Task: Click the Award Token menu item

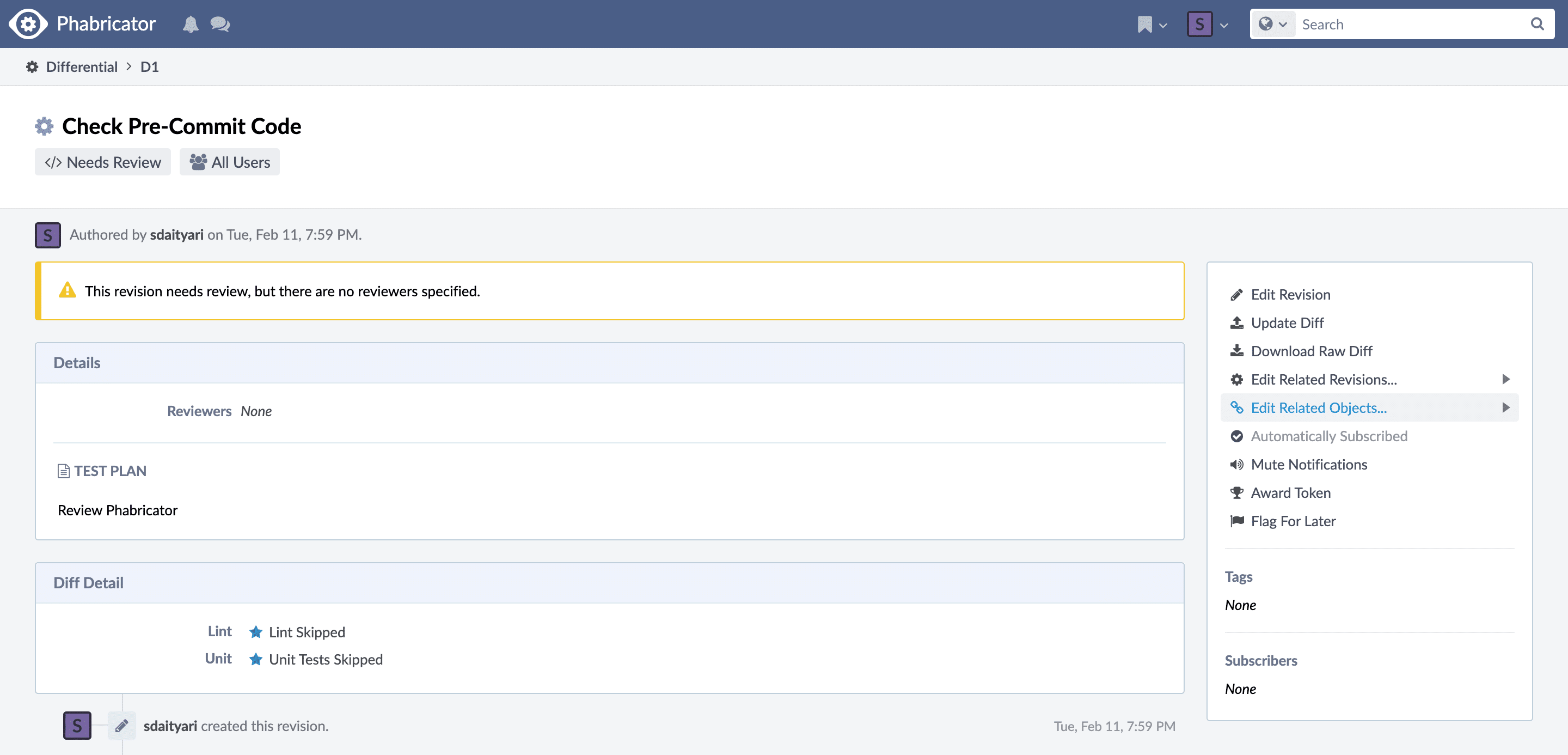Action: tap(1291, 492)
